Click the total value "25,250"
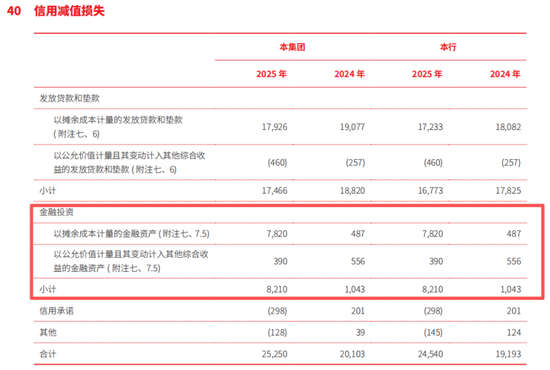550x370 pixels. point(274,354)
